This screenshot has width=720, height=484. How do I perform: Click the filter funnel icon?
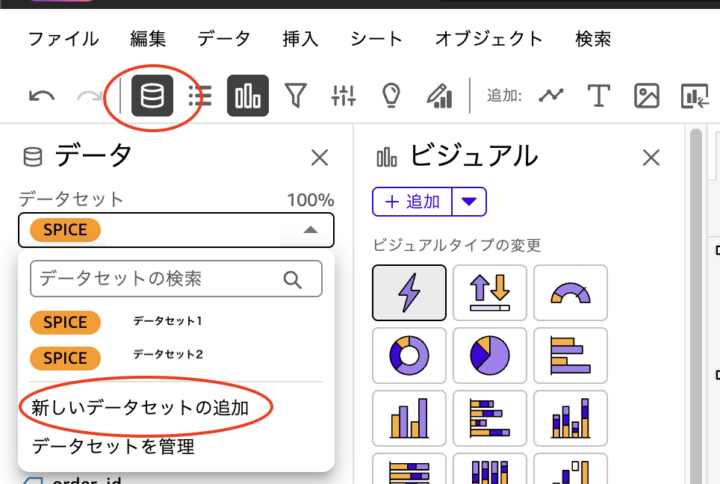click(295, 96)
